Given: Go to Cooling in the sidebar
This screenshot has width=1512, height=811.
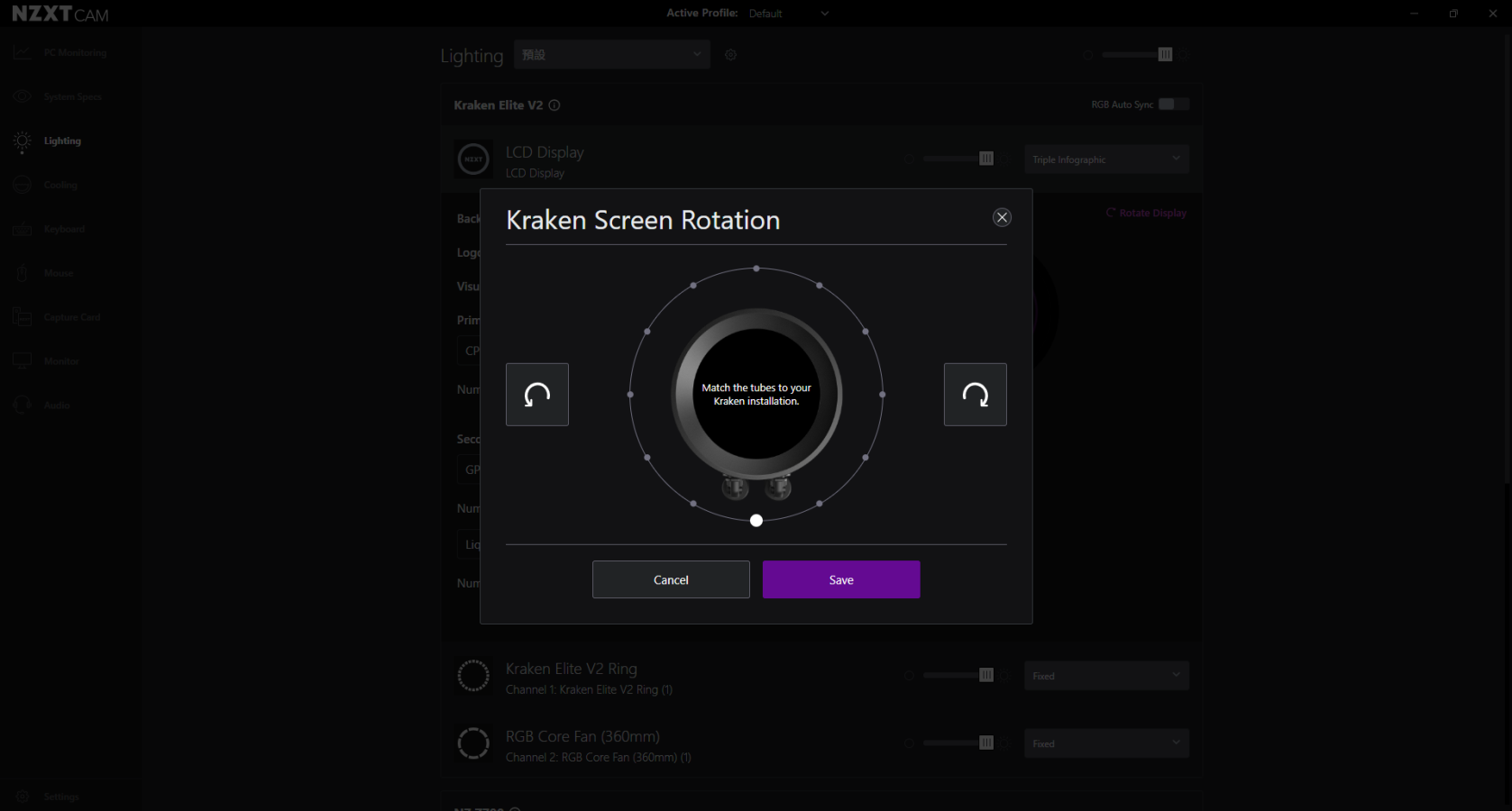Looking at the screenshot, I should (60, 185).
